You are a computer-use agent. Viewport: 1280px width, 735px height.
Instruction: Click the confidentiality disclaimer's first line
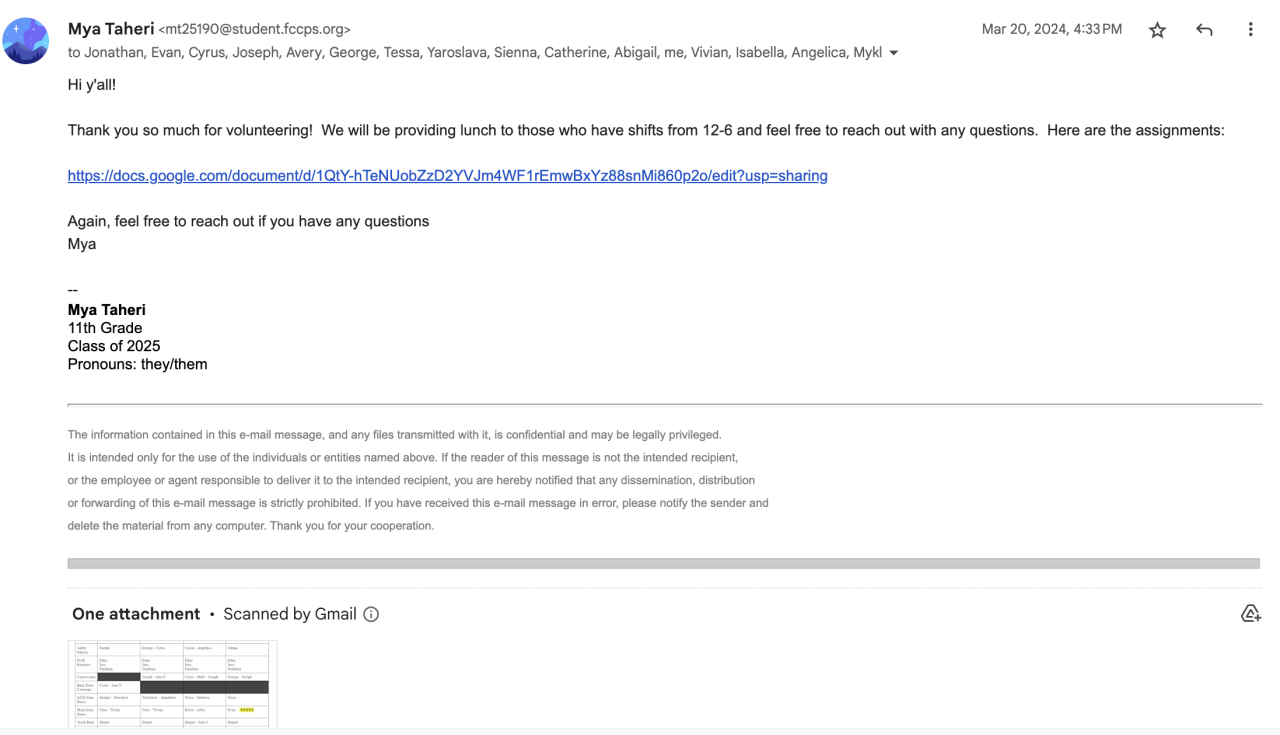pyautogui.click(x=394, y=435)
